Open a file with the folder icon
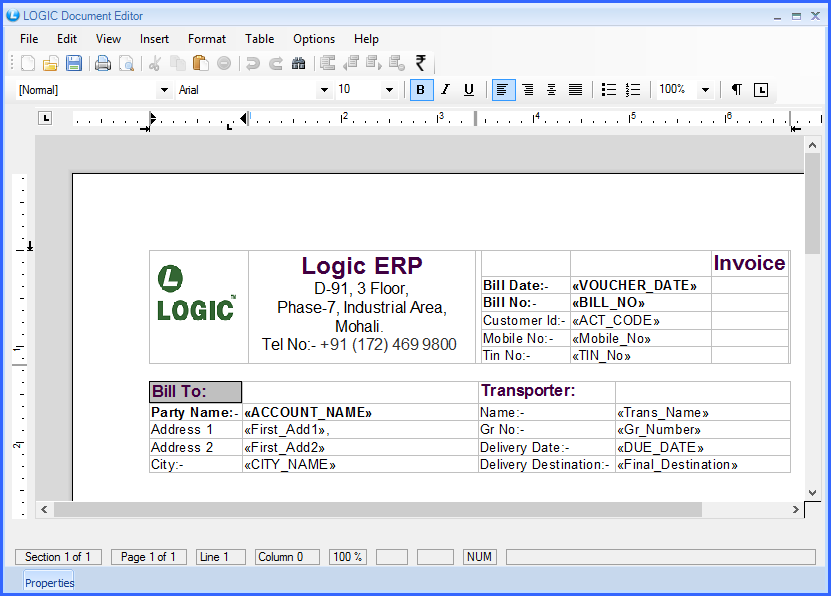 point(50,63)
